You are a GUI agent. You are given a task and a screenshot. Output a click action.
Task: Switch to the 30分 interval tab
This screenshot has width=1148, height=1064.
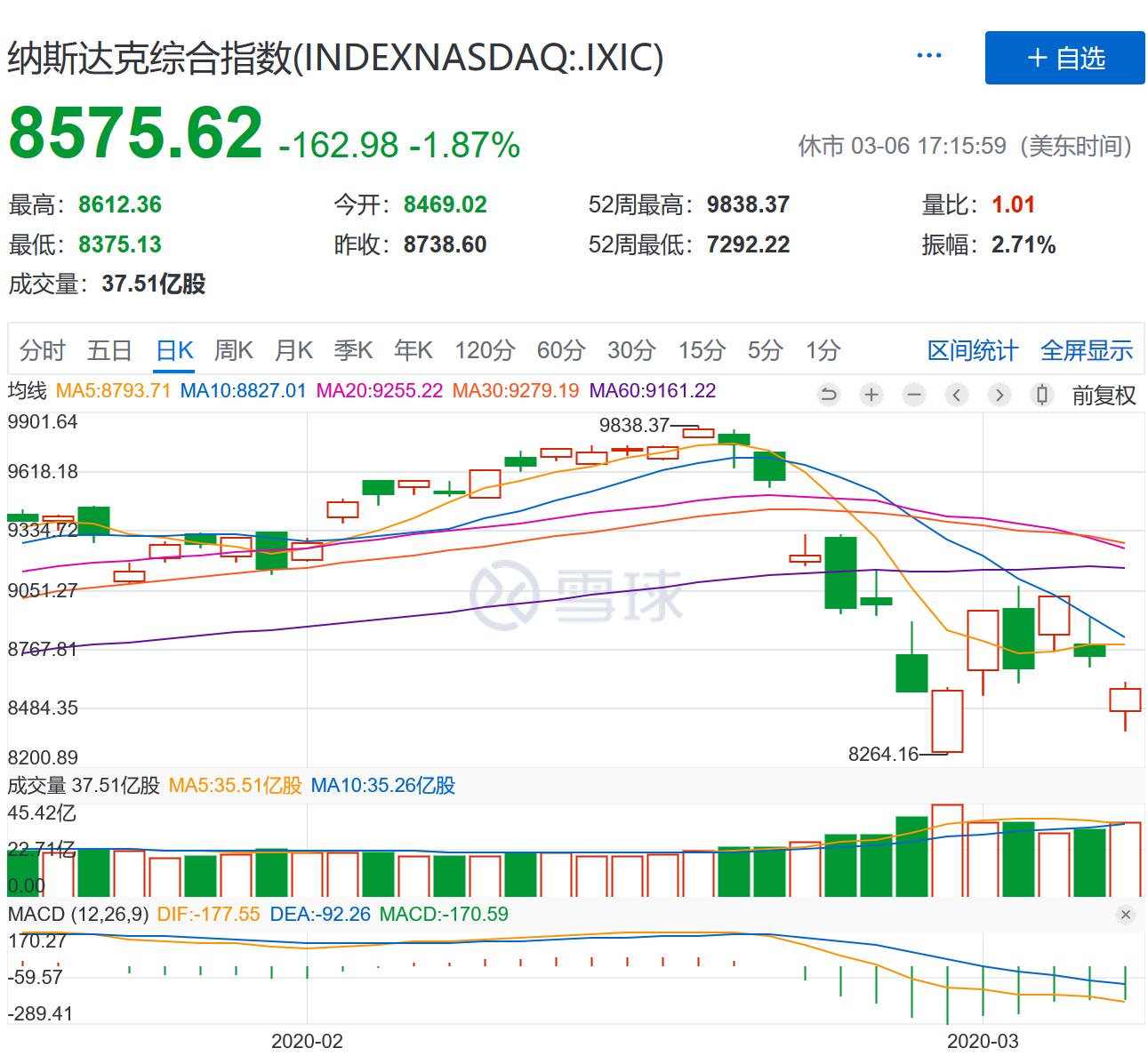pos(631,350)
